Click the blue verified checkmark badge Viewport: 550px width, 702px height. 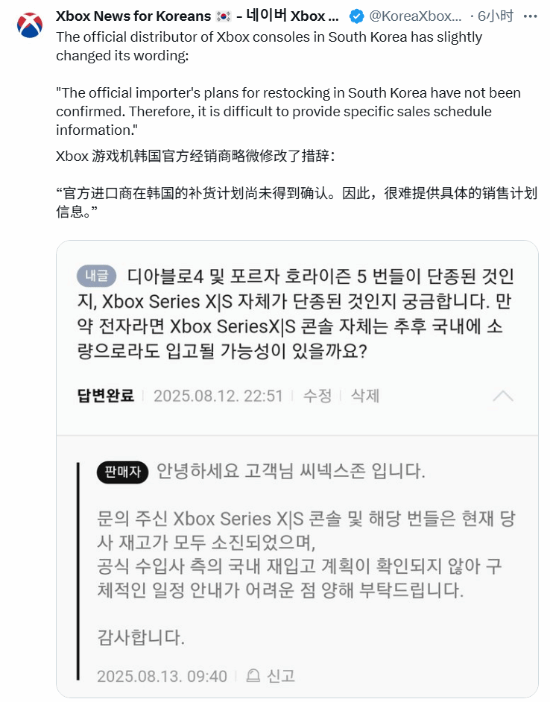click(x=357, y=17)
